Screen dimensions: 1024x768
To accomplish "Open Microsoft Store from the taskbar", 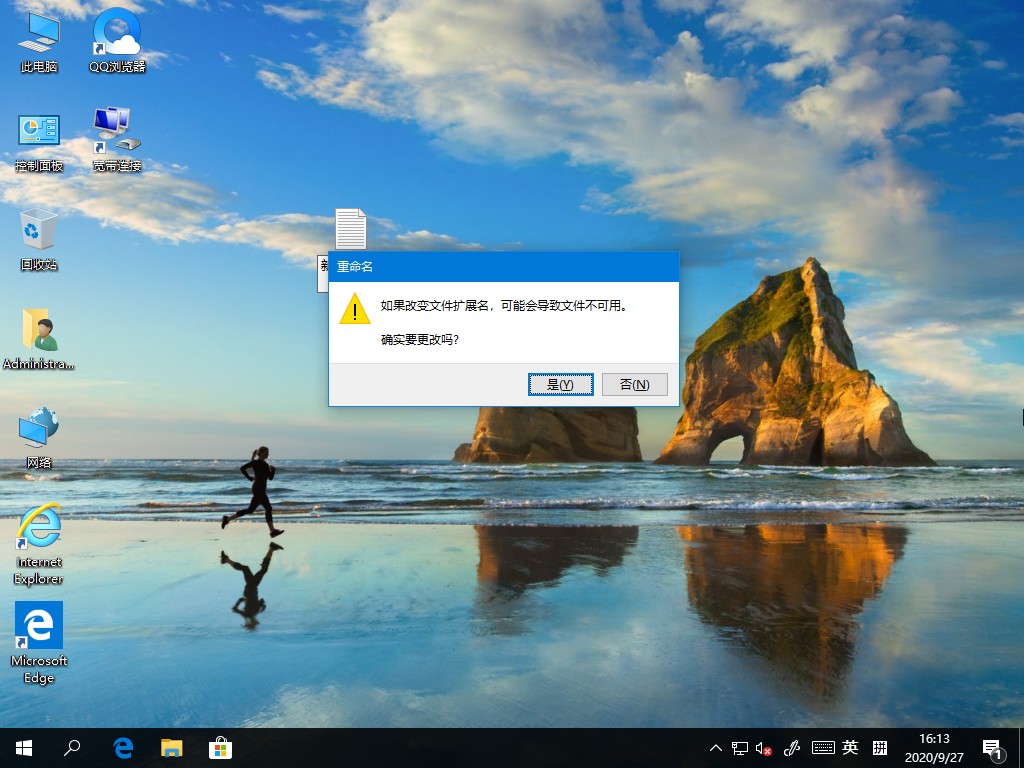I will (x=219, y=747).
